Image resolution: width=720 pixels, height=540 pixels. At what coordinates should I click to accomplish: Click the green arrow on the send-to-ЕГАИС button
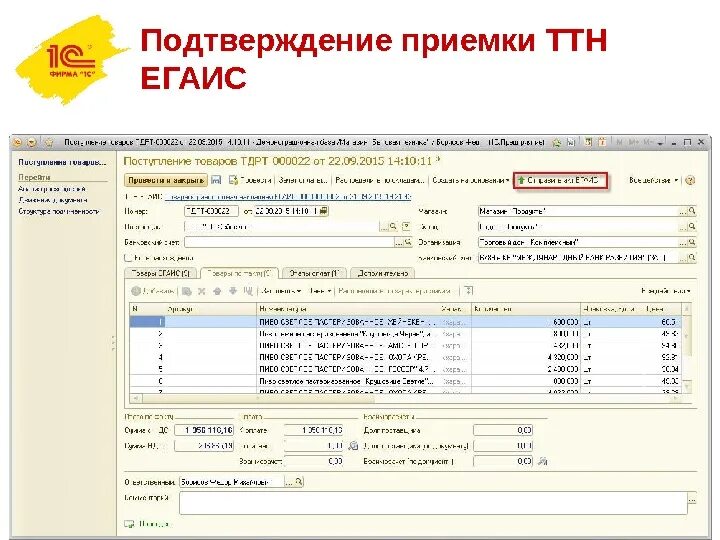coord(521,180)
